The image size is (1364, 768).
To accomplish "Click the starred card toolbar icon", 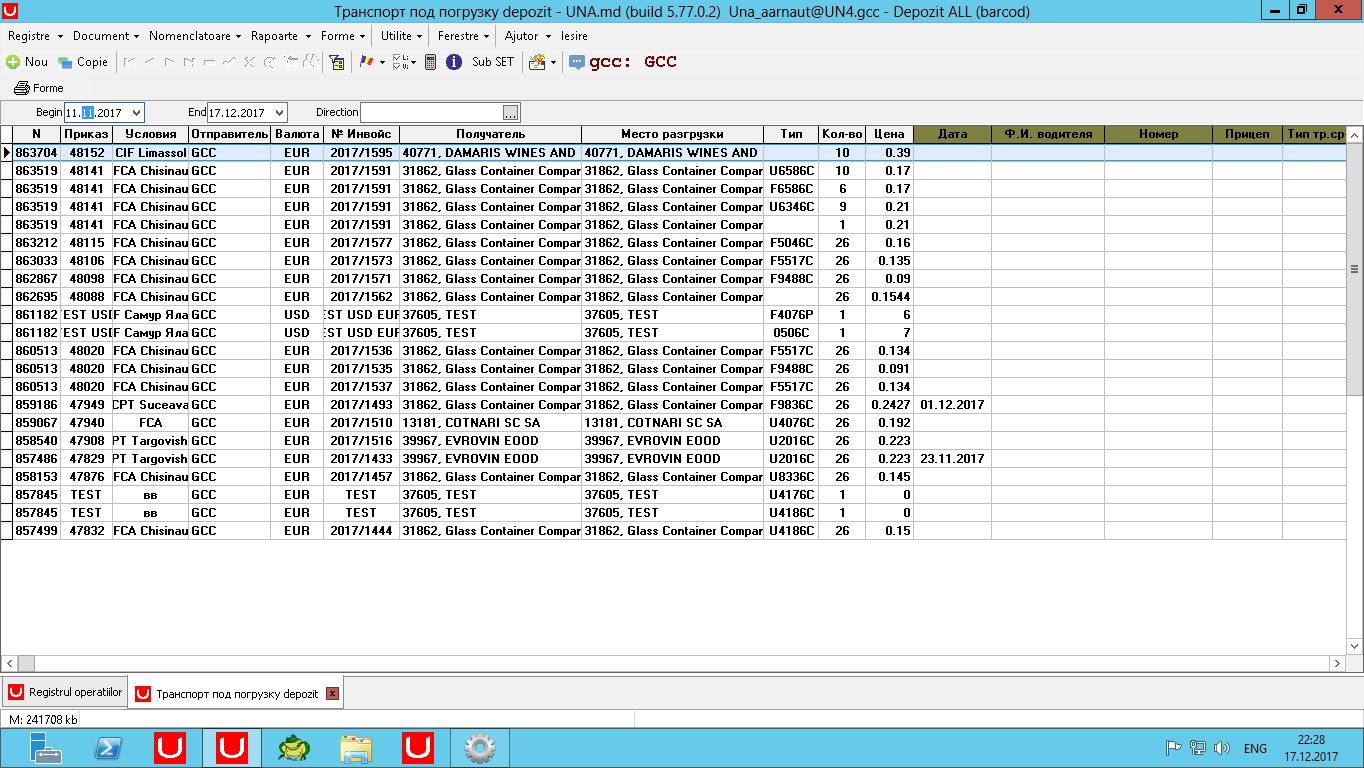I will point(537,62).
